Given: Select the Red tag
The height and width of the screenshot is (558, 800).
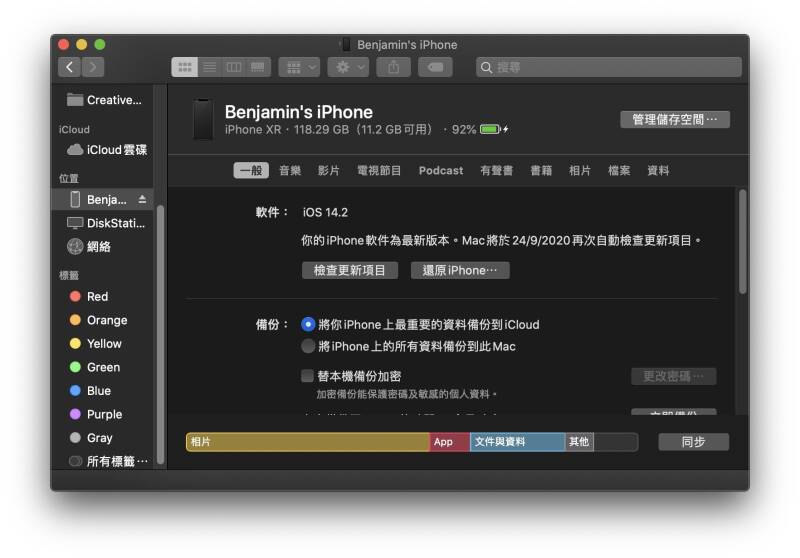Looking at the screenshot, I should 89,296.
